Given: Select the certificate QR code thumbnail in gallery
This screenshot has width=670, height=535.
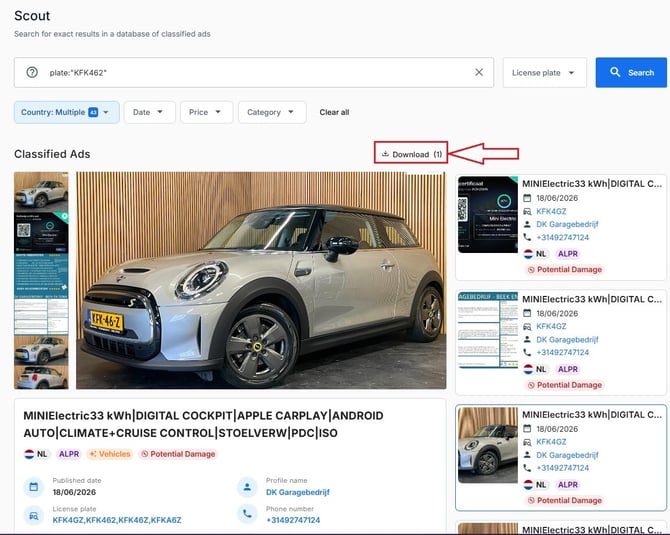Looking at the screenshot, I should tap(41, 232).
